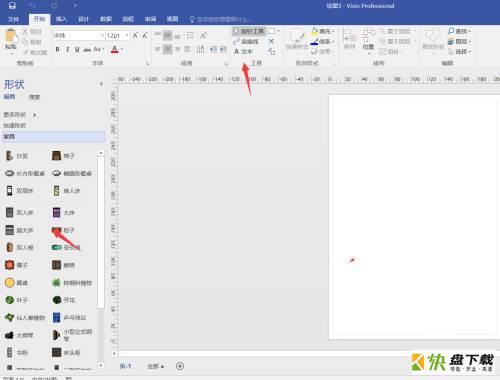Open the shape tool dropdown arrow
The image size is (500, 380).
[x=278, y=31]
